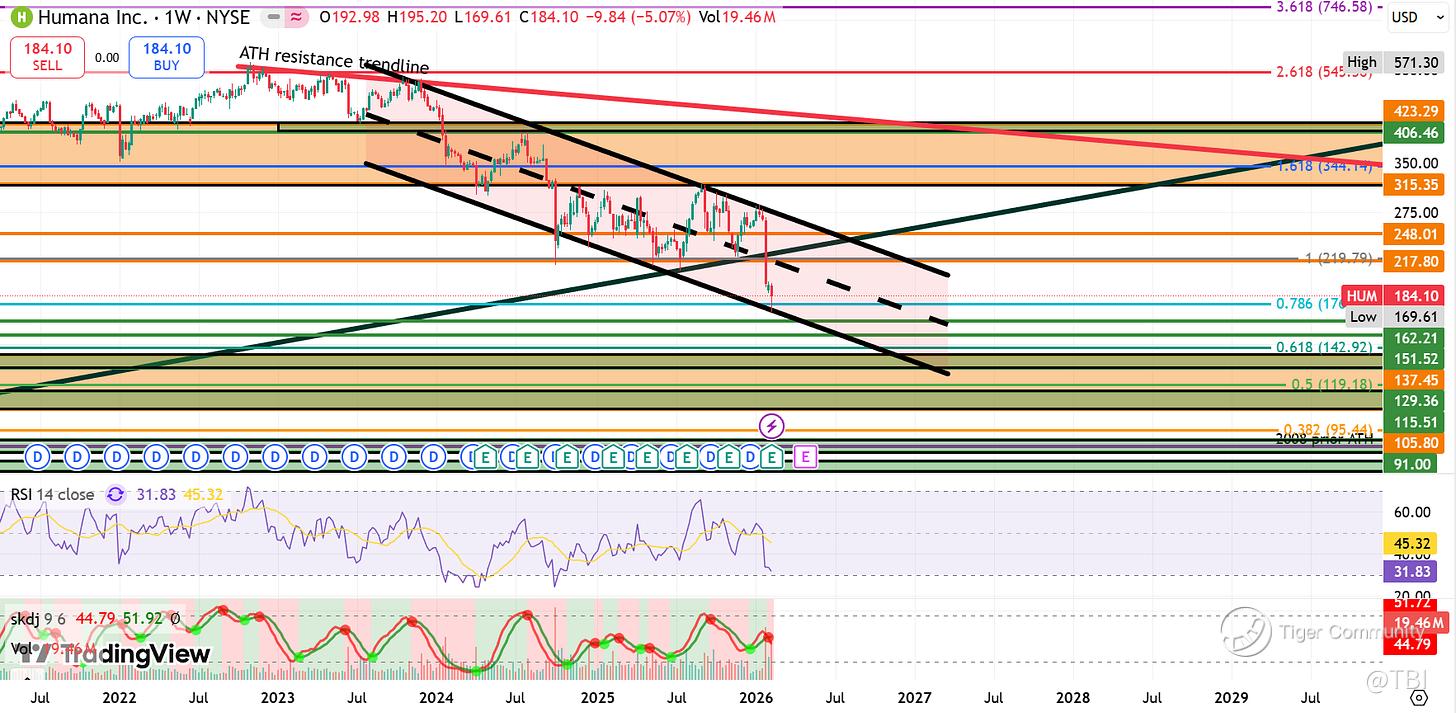
Task: Click the 248.01 orange price scale label
Action: click(x=1414, y=235)
